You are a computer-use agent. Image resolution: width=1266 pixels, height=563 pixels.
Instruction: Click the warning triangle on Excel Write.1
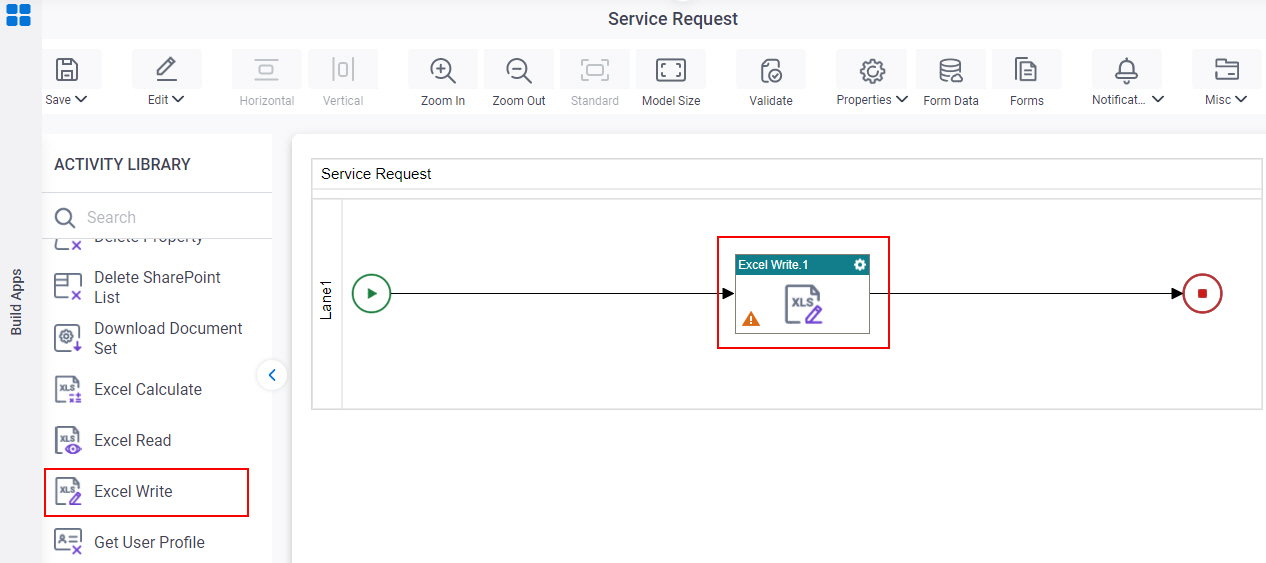coord(751,319)
